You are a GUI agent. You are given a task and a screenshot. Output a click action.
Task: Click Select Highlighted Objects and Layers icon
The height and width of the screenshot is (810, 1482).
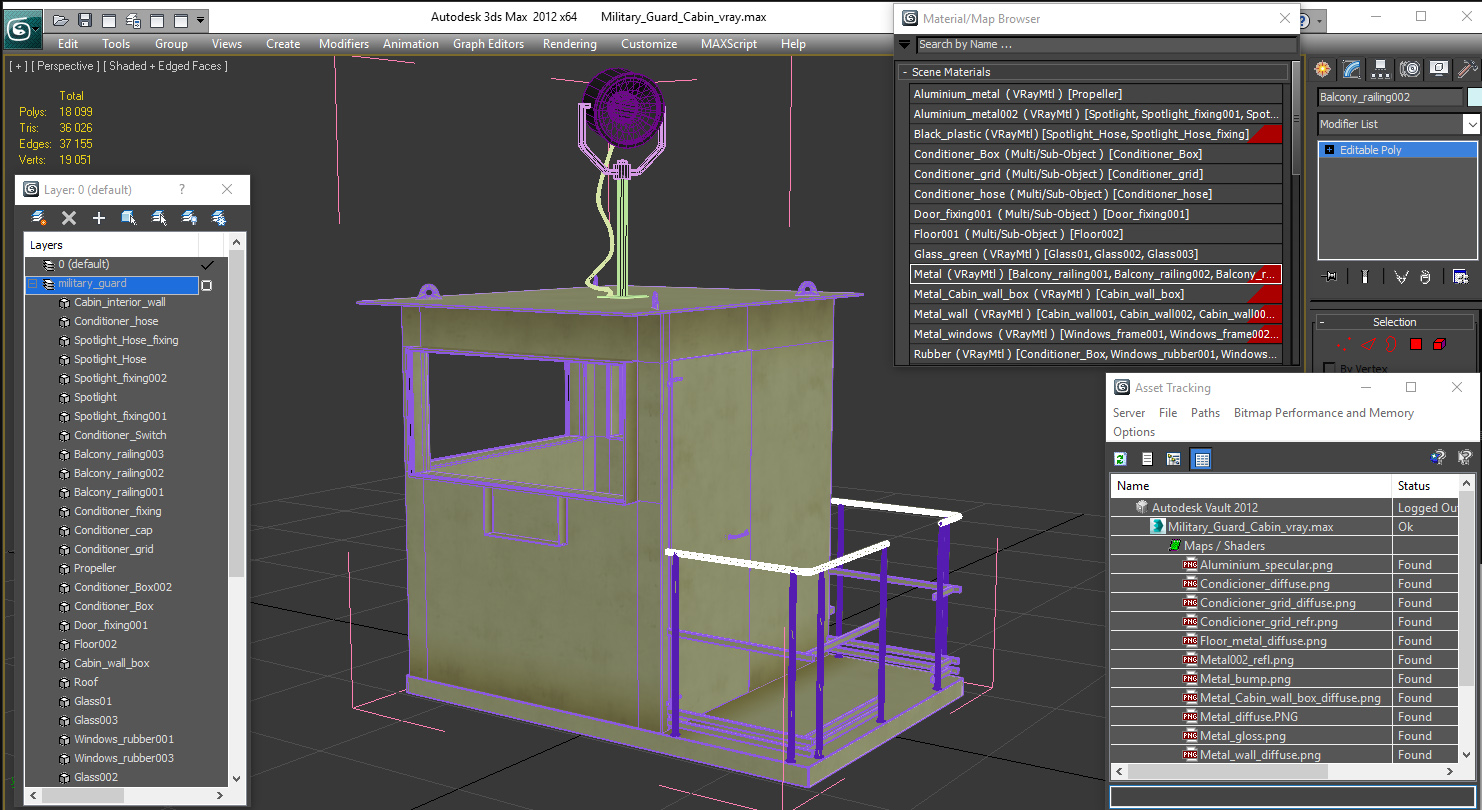coord(129,218)
